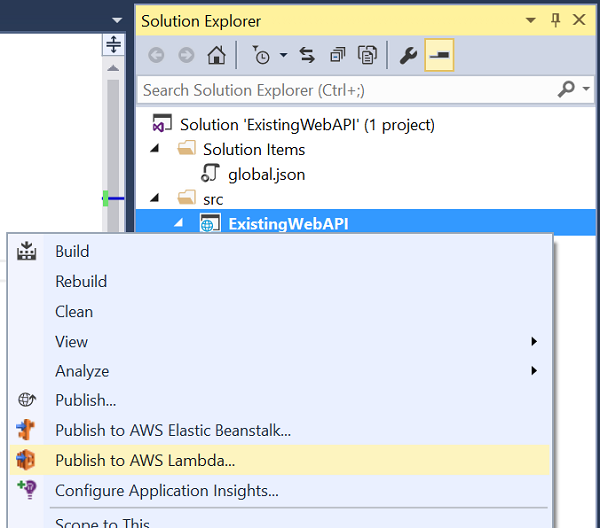Click the Search Solution Explorer field
600x528 pixels.
[366, 90]
